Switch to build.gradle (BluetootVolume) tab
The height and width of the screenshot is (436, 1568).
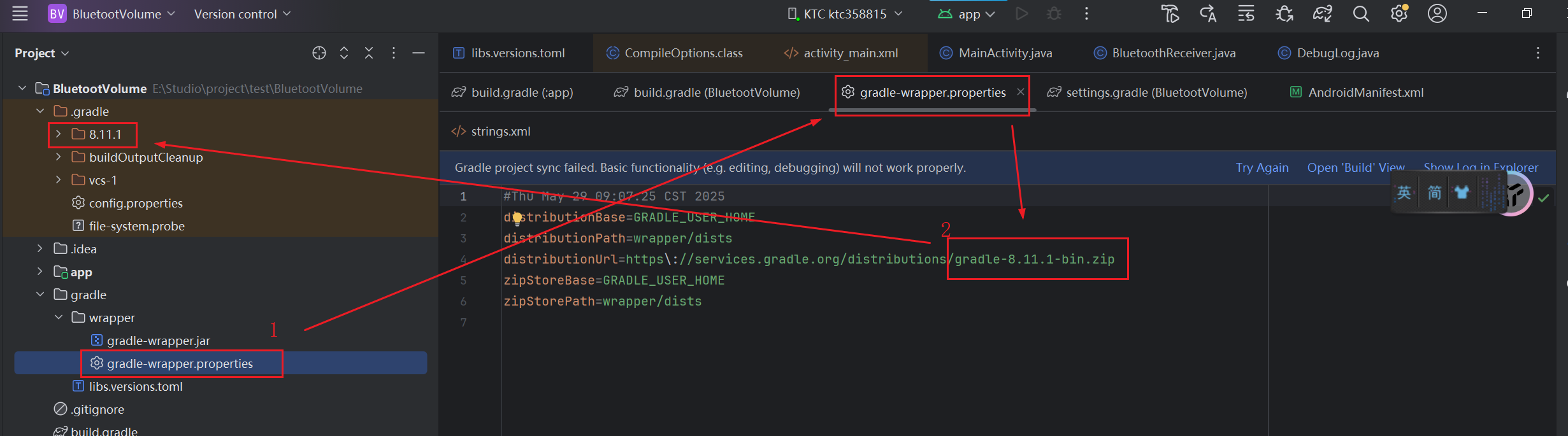click(707, 93)
